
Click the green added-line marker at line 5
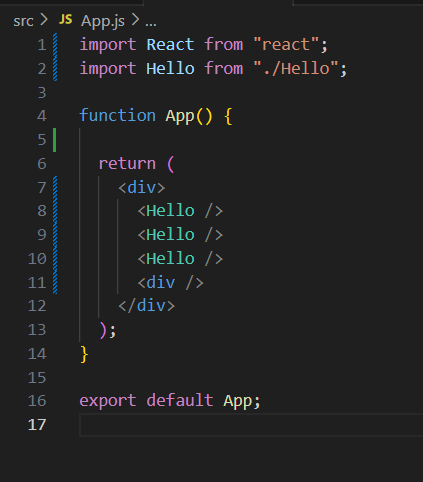coord(55,140)
